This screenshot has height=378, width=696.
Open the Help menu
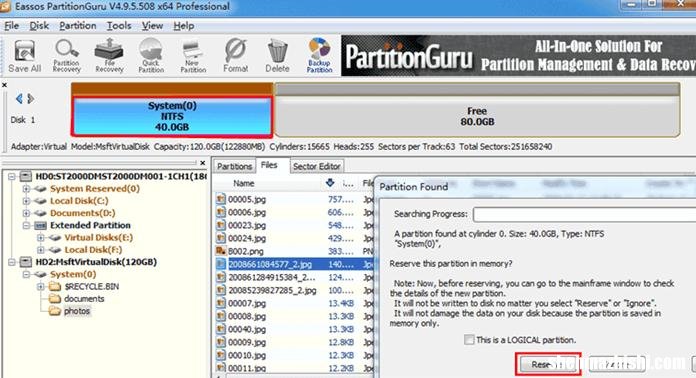[x=183, y=26]
